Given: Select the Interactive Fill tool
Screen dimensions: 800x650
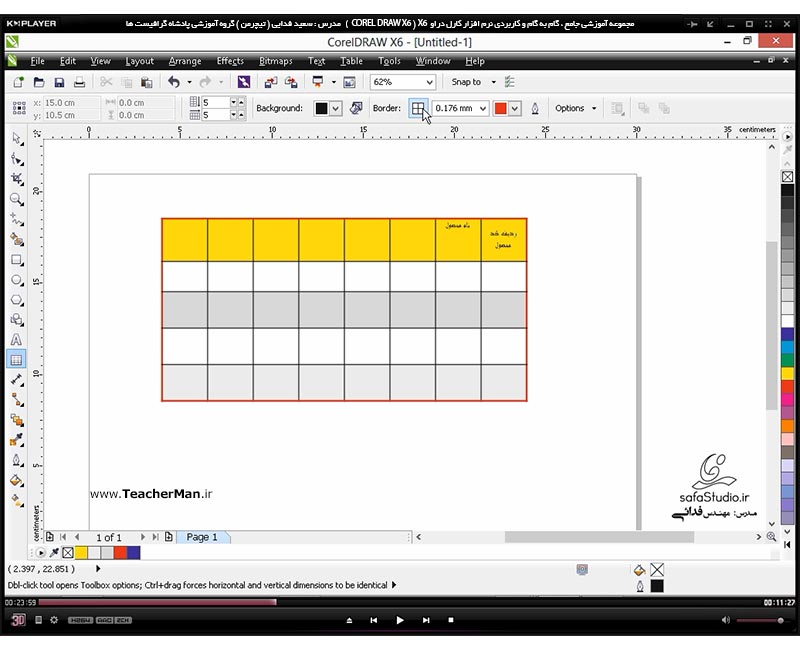Looking at the screenshot, I should (17, 501).
